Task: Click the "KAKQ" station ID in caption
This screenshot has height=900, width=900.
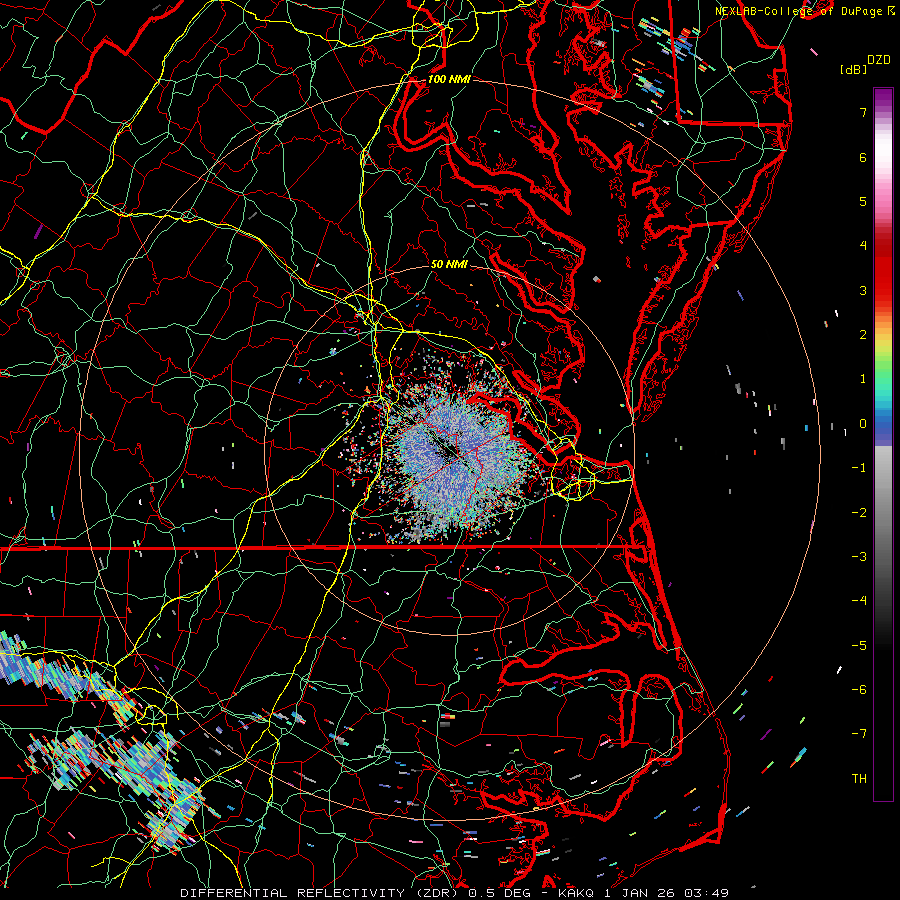Action: click(576, 893)
